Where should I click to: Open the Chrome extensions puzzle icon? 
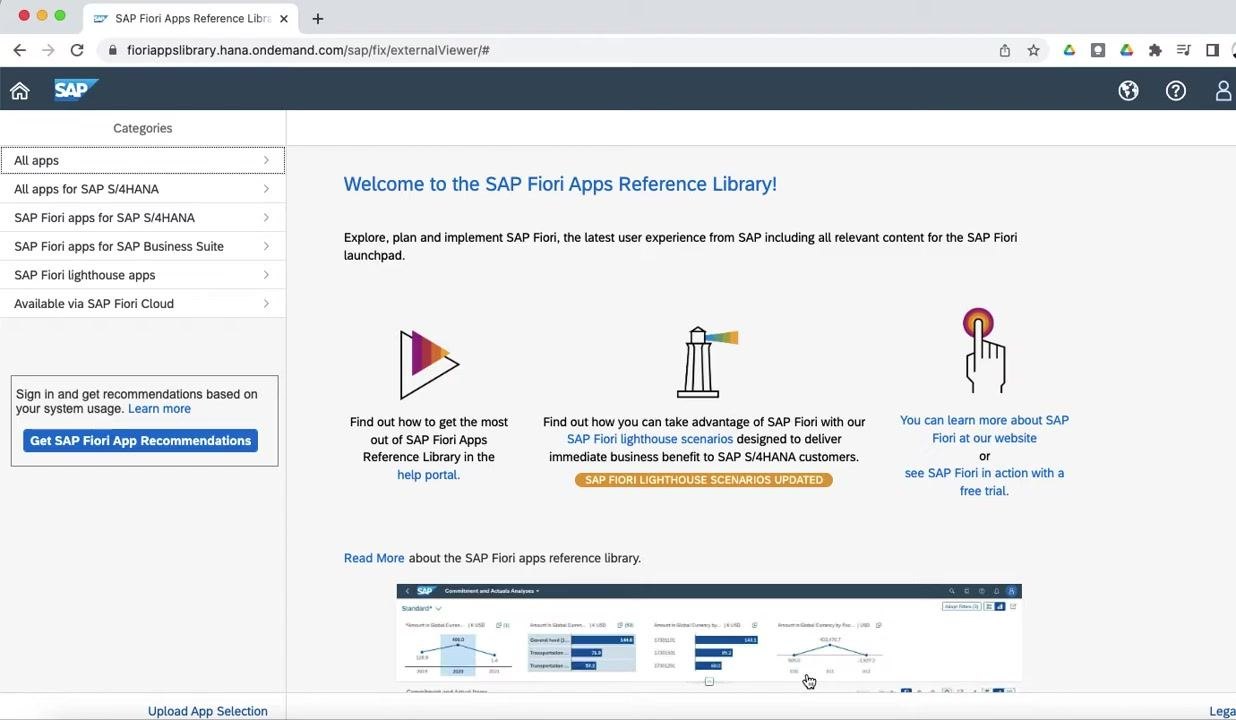[1155, 50]
